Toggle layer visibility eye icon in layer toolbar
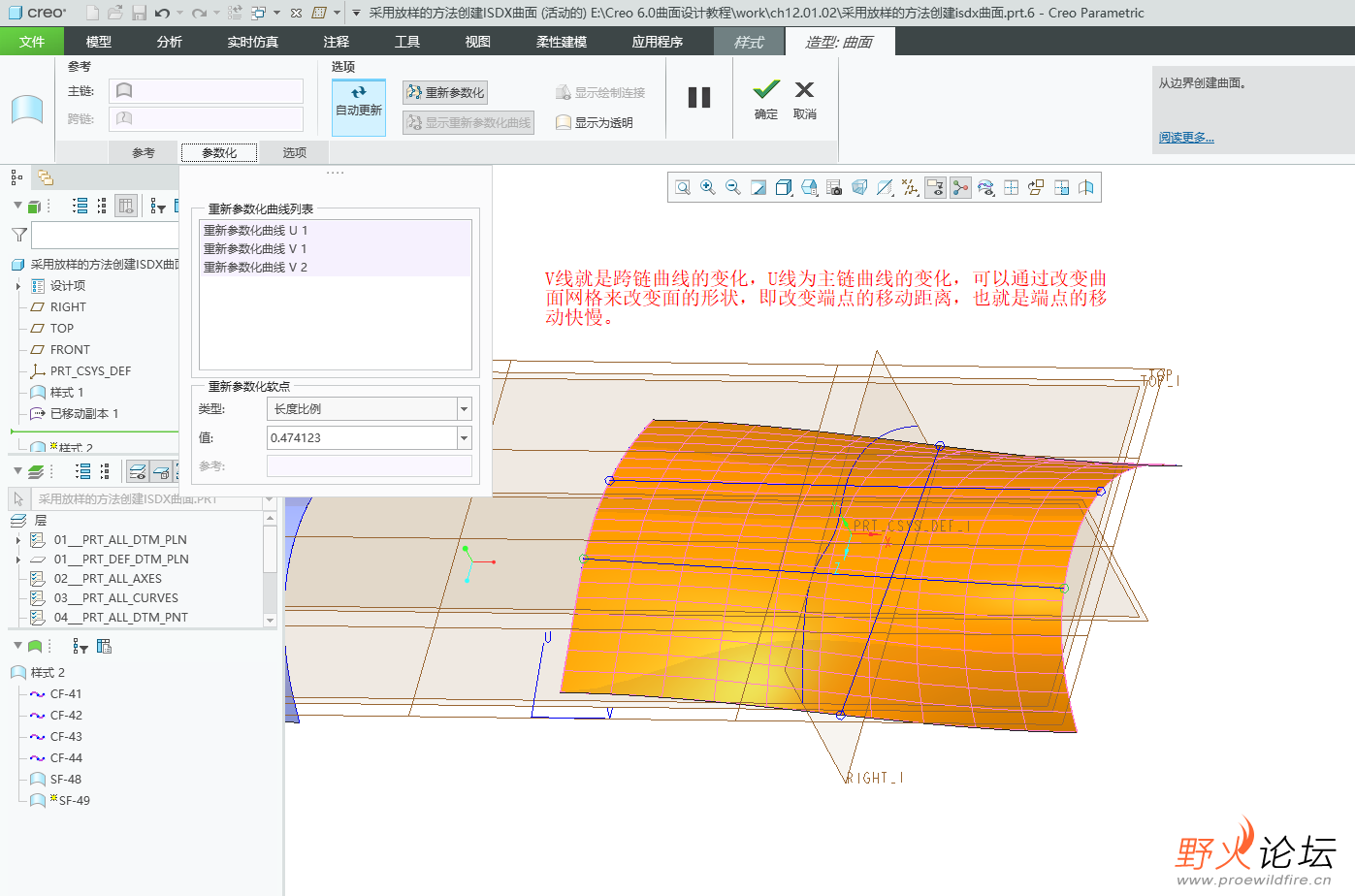 (138, 471)
